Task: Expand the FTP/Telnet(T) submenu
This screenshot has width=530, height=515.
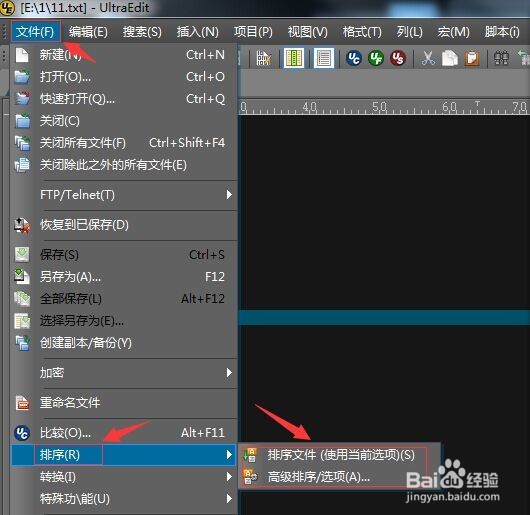Action: 124,195
